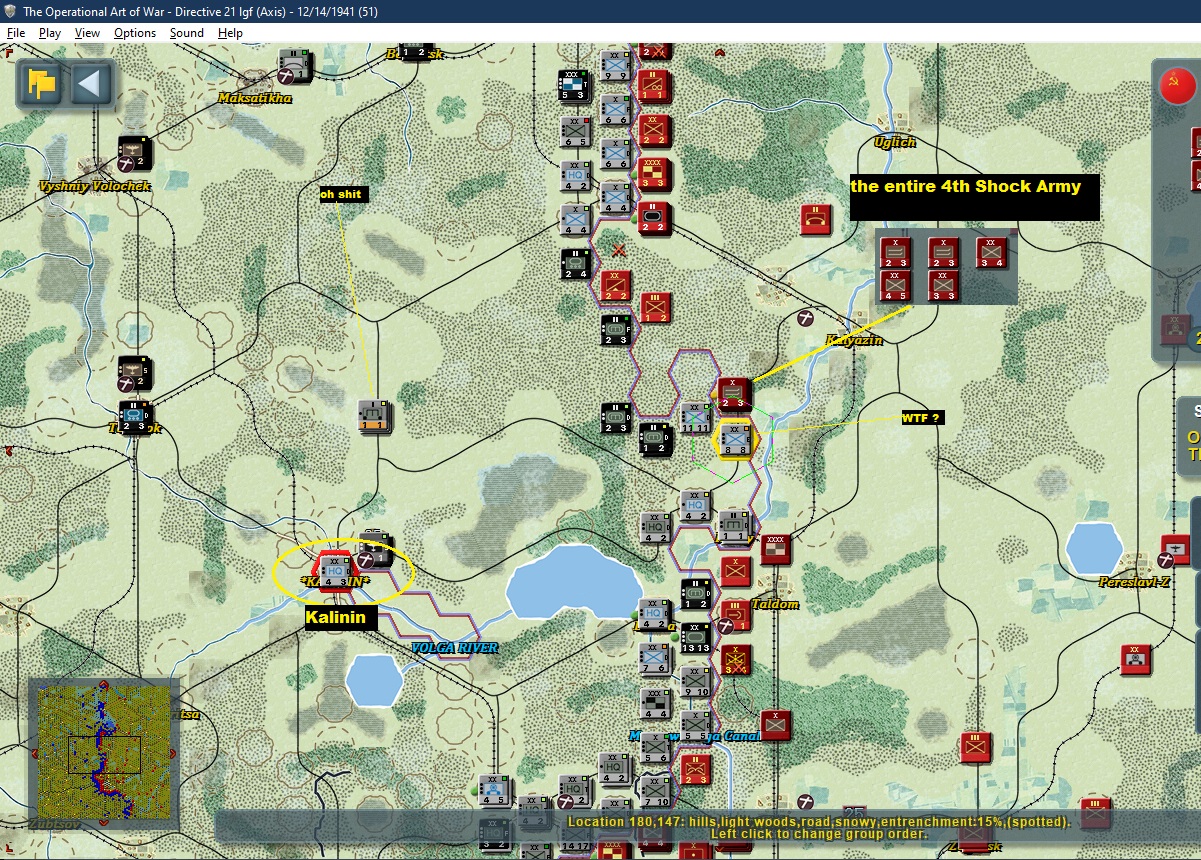Select the red XXXX unit north of Taldom
1201x860 pixels.
click(x=775, y=549)
